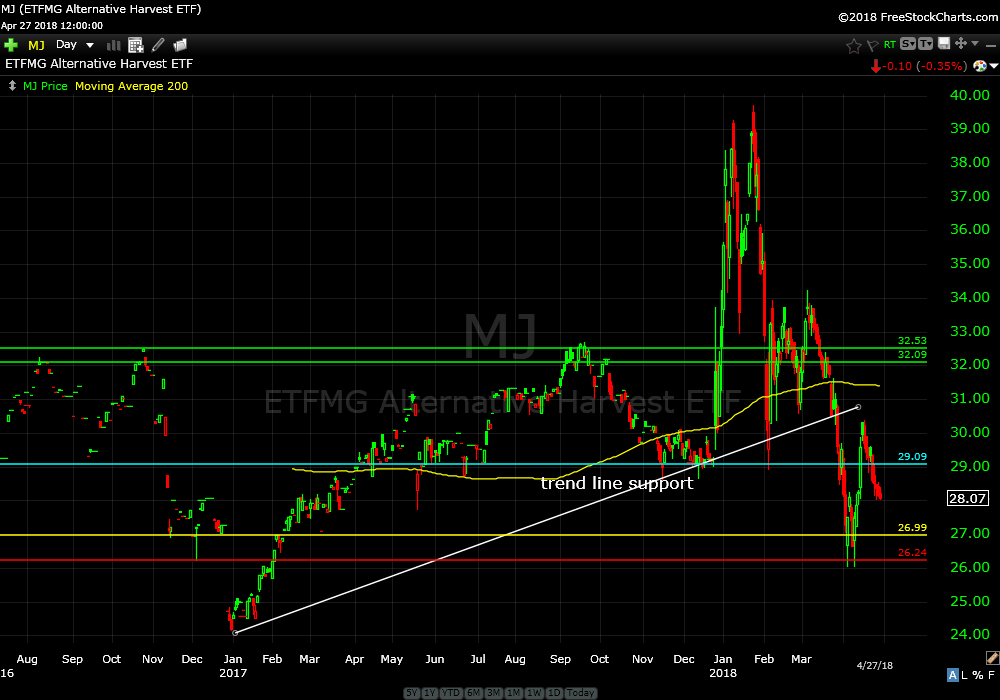Add MJ to favorites with star icon
This screenshot has height=700, width=1000.
tap(853, 45)
